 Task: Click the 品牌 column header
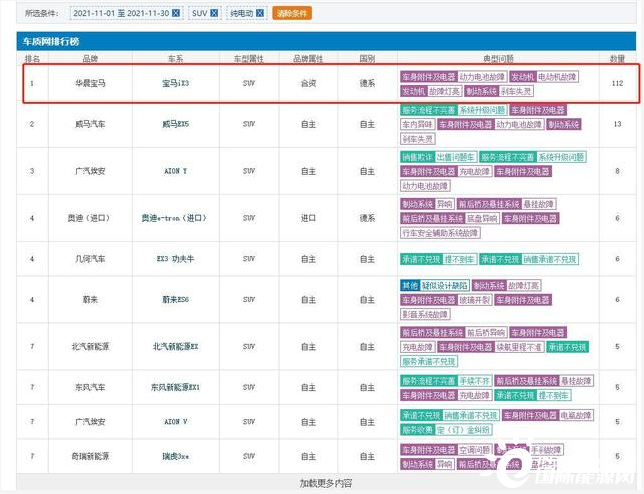(90, 59)
